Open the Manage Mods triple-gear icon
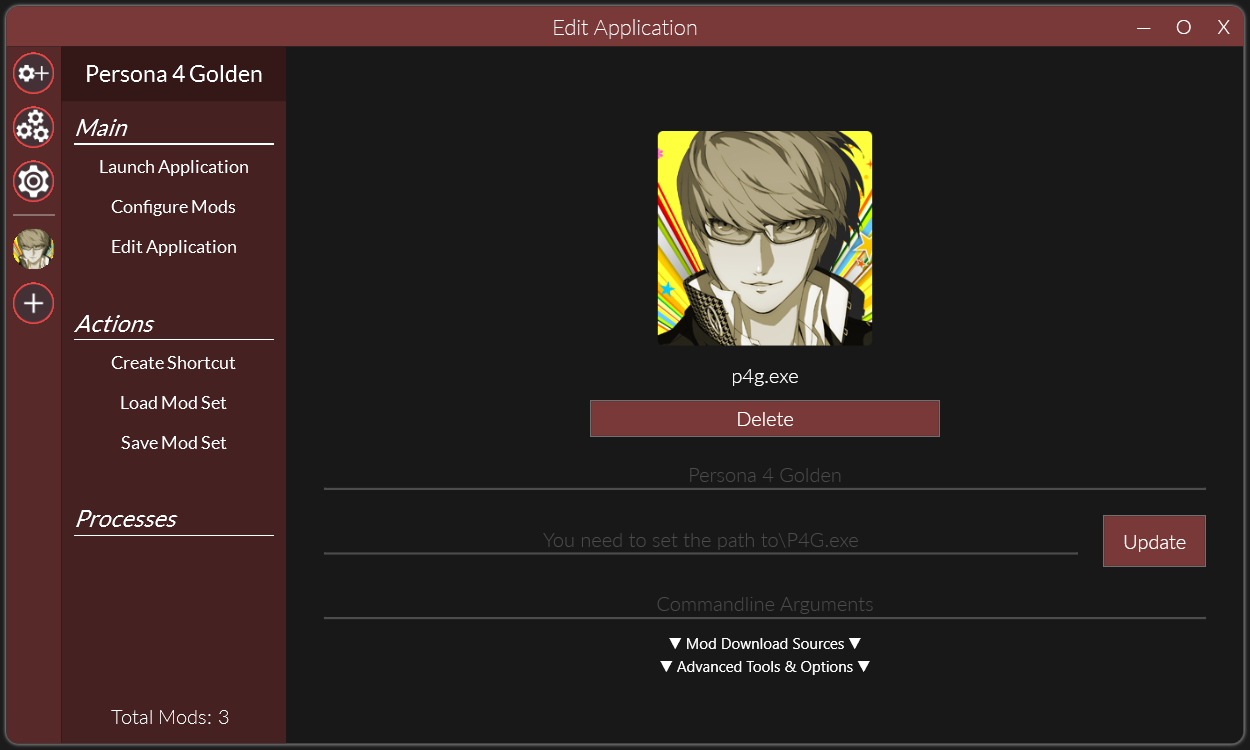The height and width of the screenshot is (750, 1250). click(x=33, y=127)
